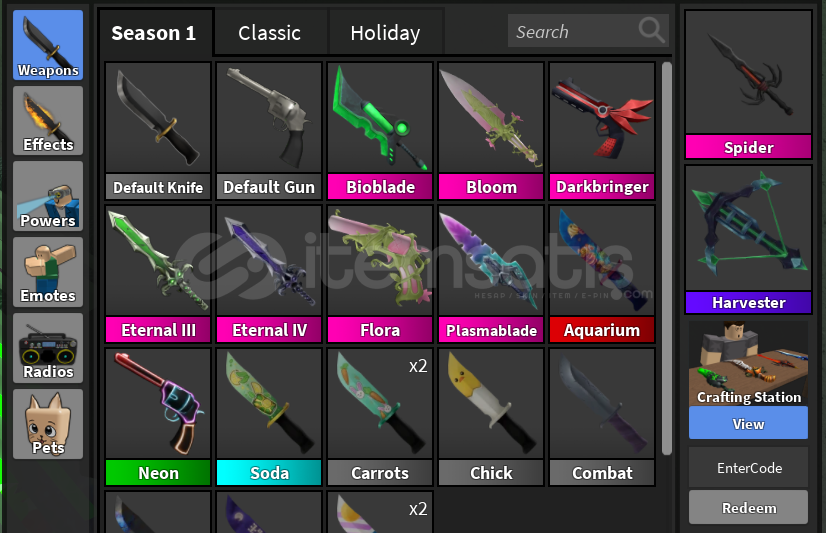The image size is (826, 533).
Task: Open the Radios category
Action: [48, 348]
